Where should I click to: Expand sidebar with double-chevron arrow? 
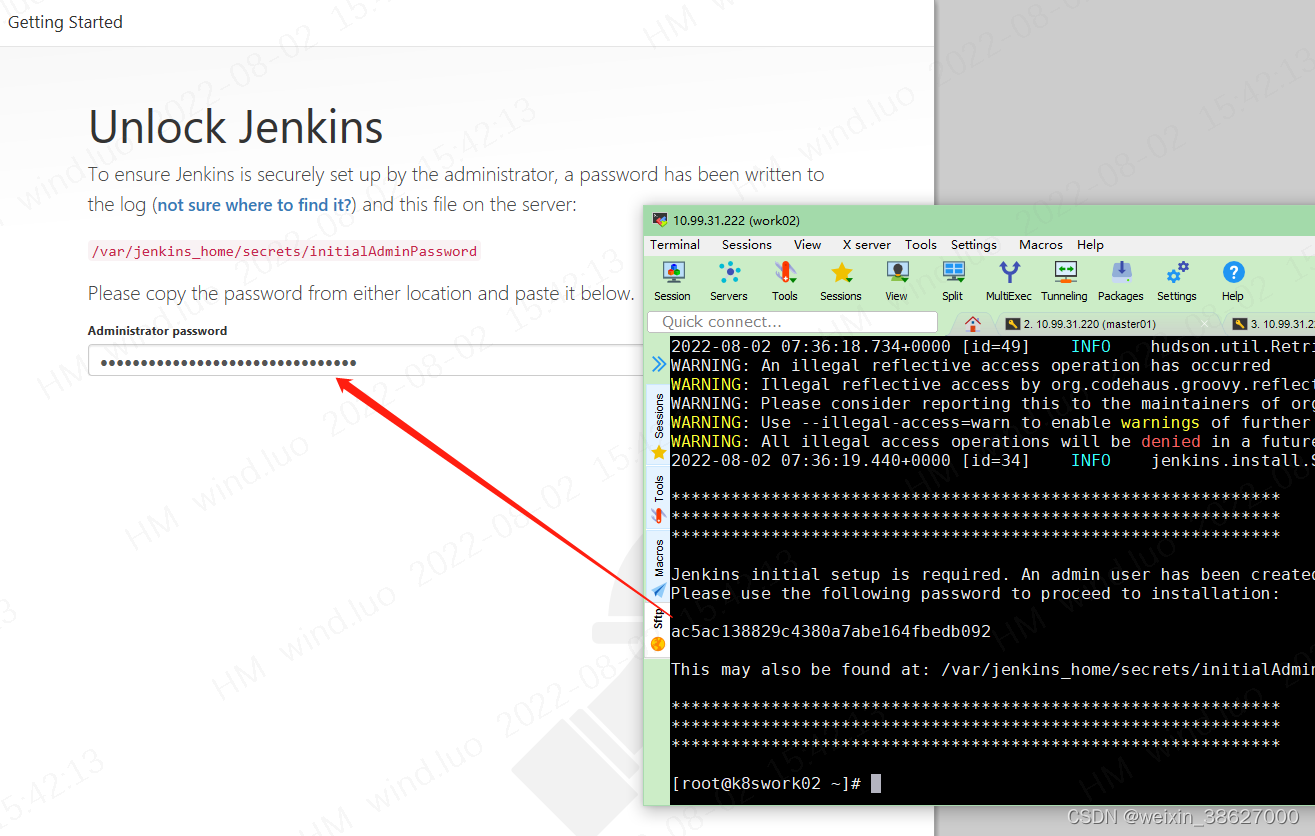[x=658, y=364]
